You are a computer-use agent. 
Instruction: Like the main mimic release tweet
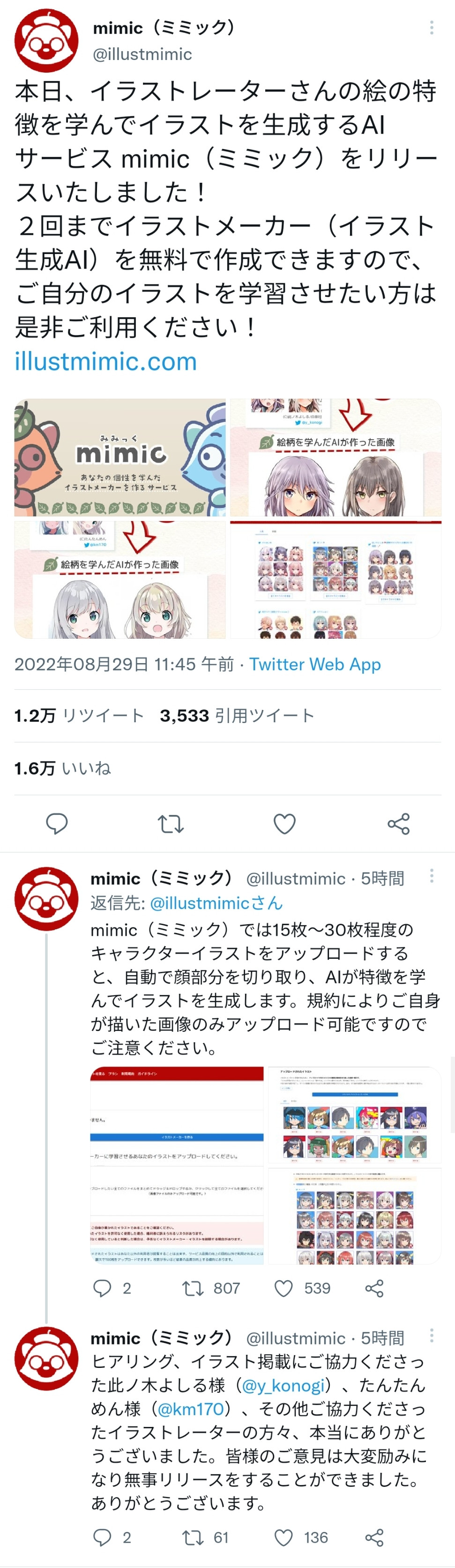[x=284, y=823]
